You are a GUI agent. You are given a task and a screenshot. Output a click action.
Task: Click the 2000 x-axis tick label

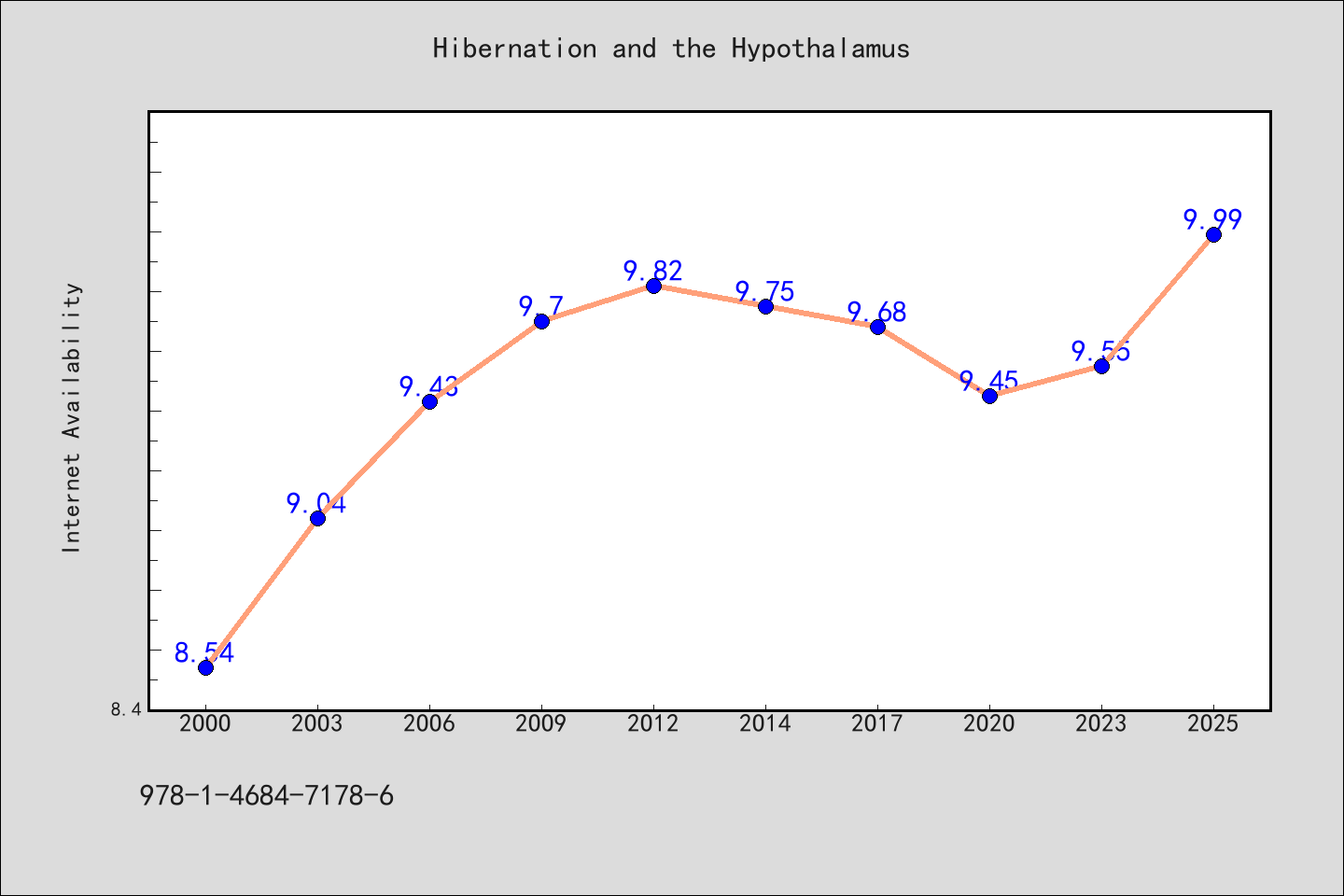(205, 723)
